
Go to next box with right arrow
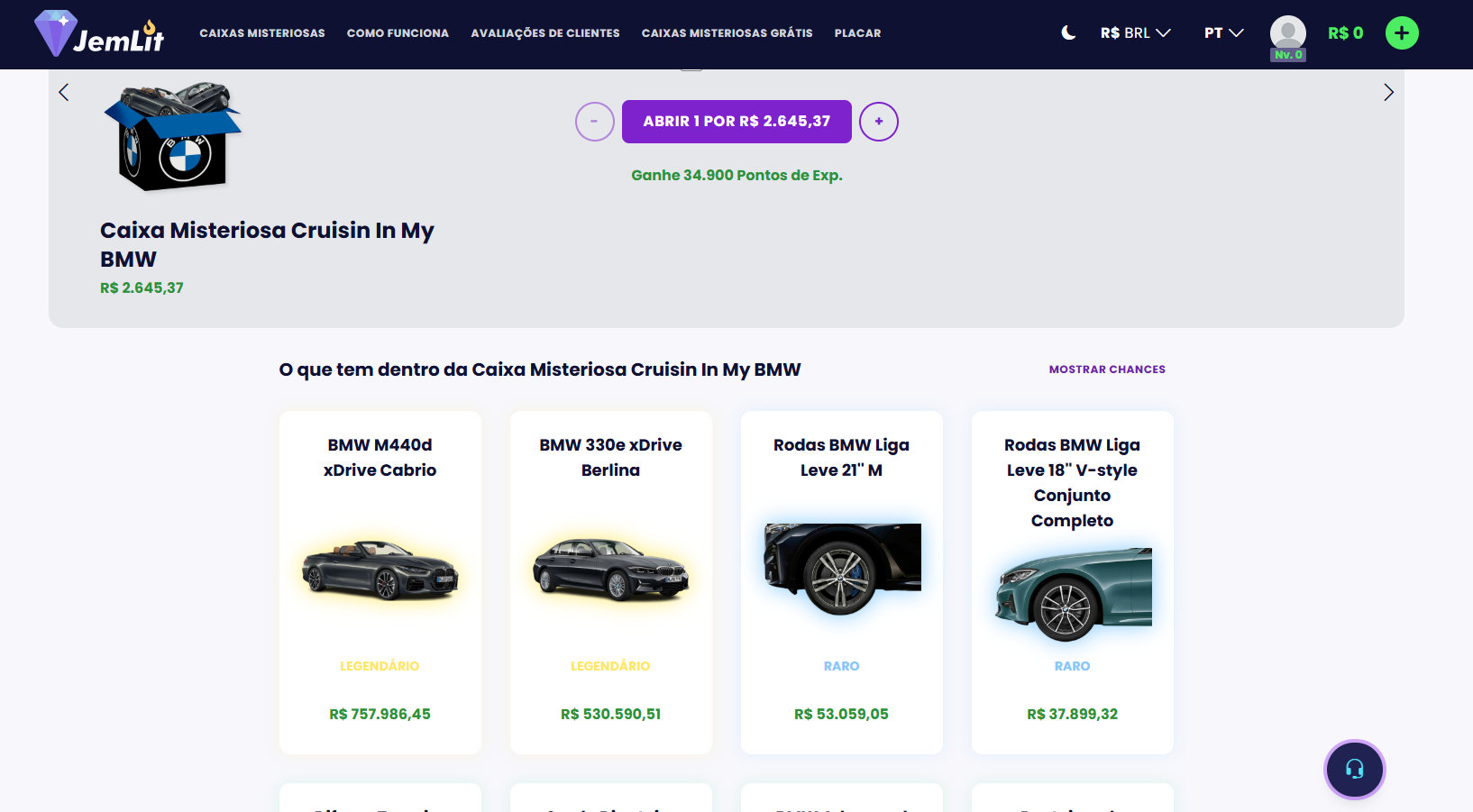point(1388,93)
